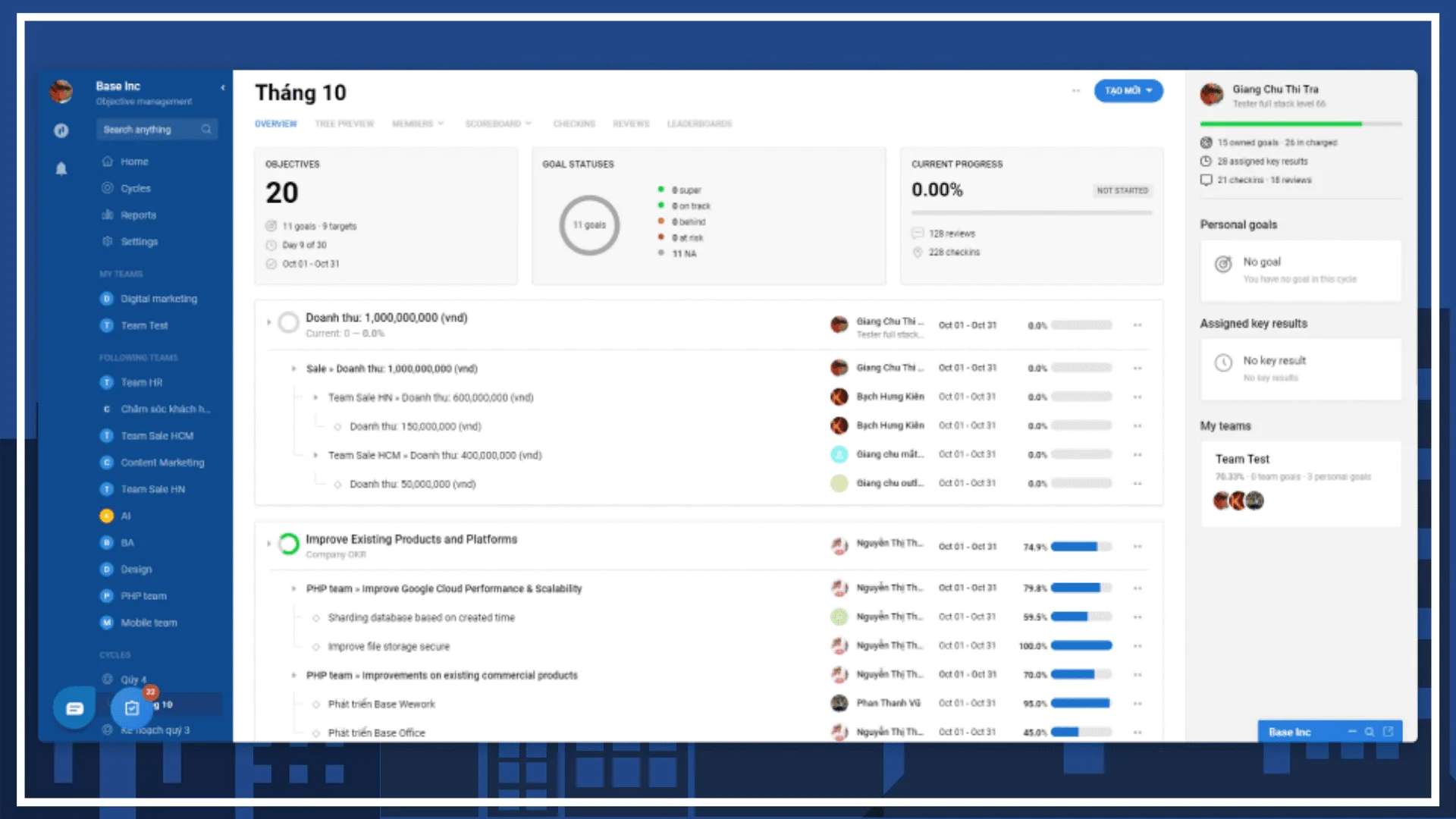Click the round dashboard icon below avatar
Screen dimensions: 1456x819
click(61, 130)
